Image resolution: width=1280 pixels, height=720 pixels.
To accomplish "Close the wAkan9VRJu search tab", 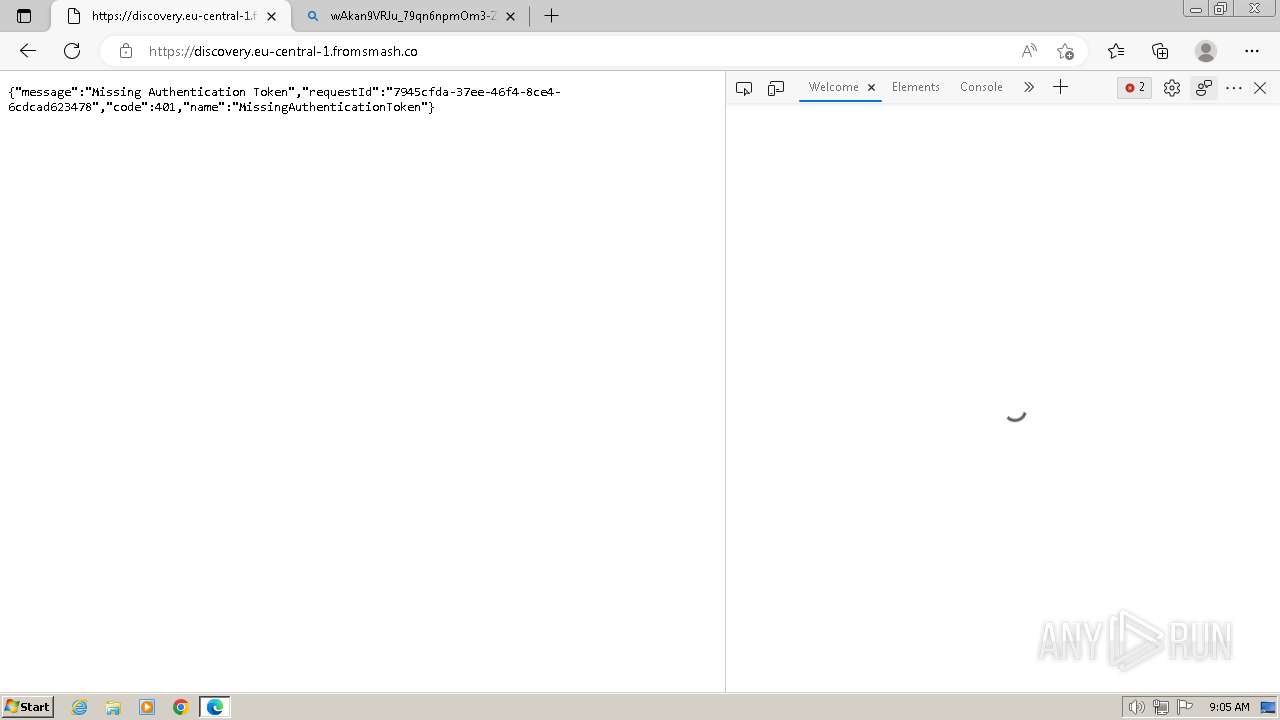I will coord(510,16).
